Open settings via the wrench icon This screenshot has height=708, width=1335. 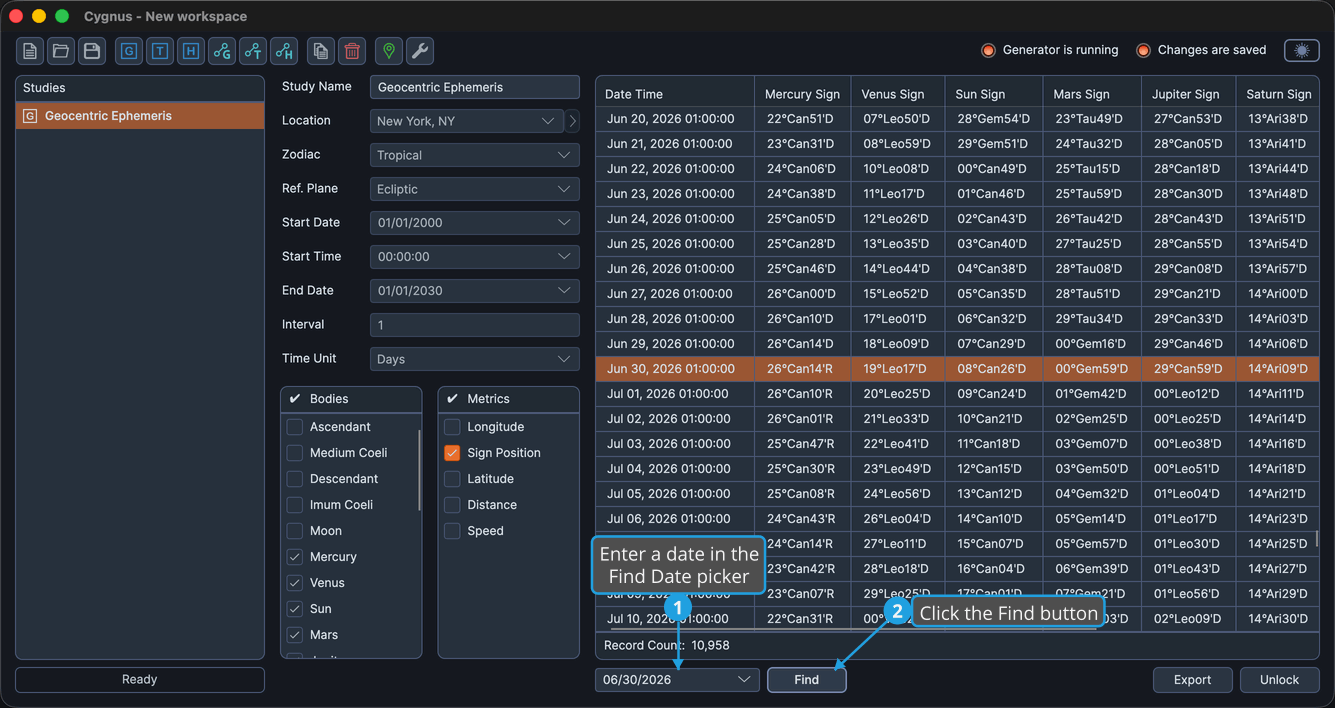click(x=420, y=51)
